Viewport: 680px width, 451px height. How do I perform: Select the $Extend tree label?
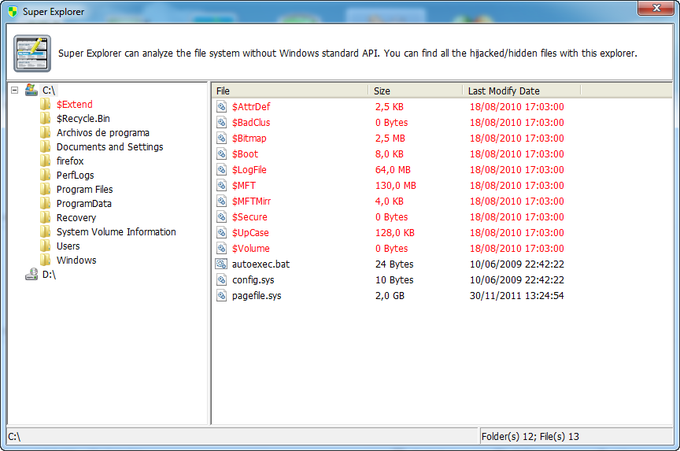coord(75,105)
